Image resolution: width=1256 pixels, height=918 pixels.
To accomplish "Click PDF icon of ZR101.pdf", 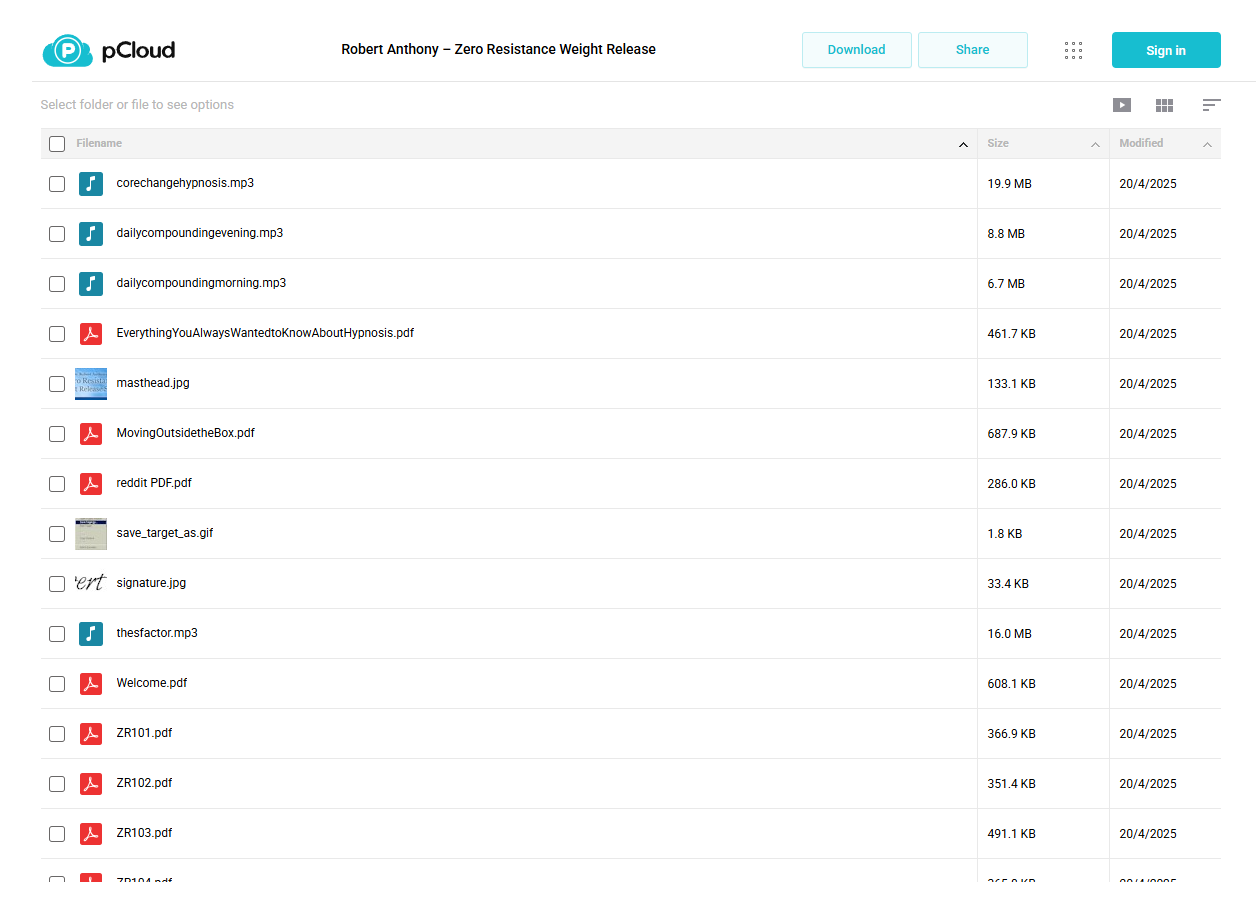I will tap(91, 734).
